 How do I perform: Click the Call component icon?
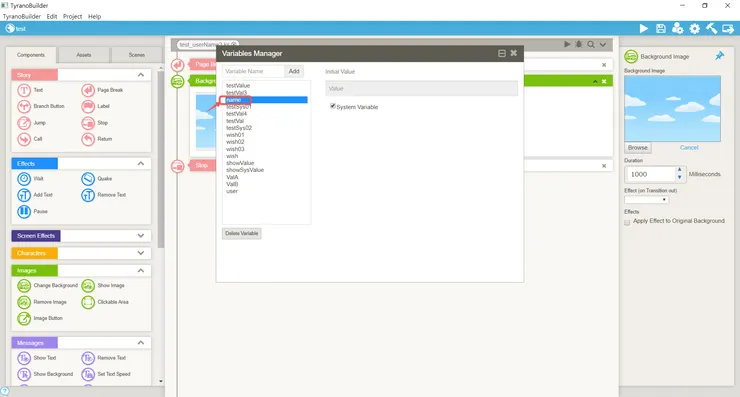pyautogui.click(x=24, y=139)
